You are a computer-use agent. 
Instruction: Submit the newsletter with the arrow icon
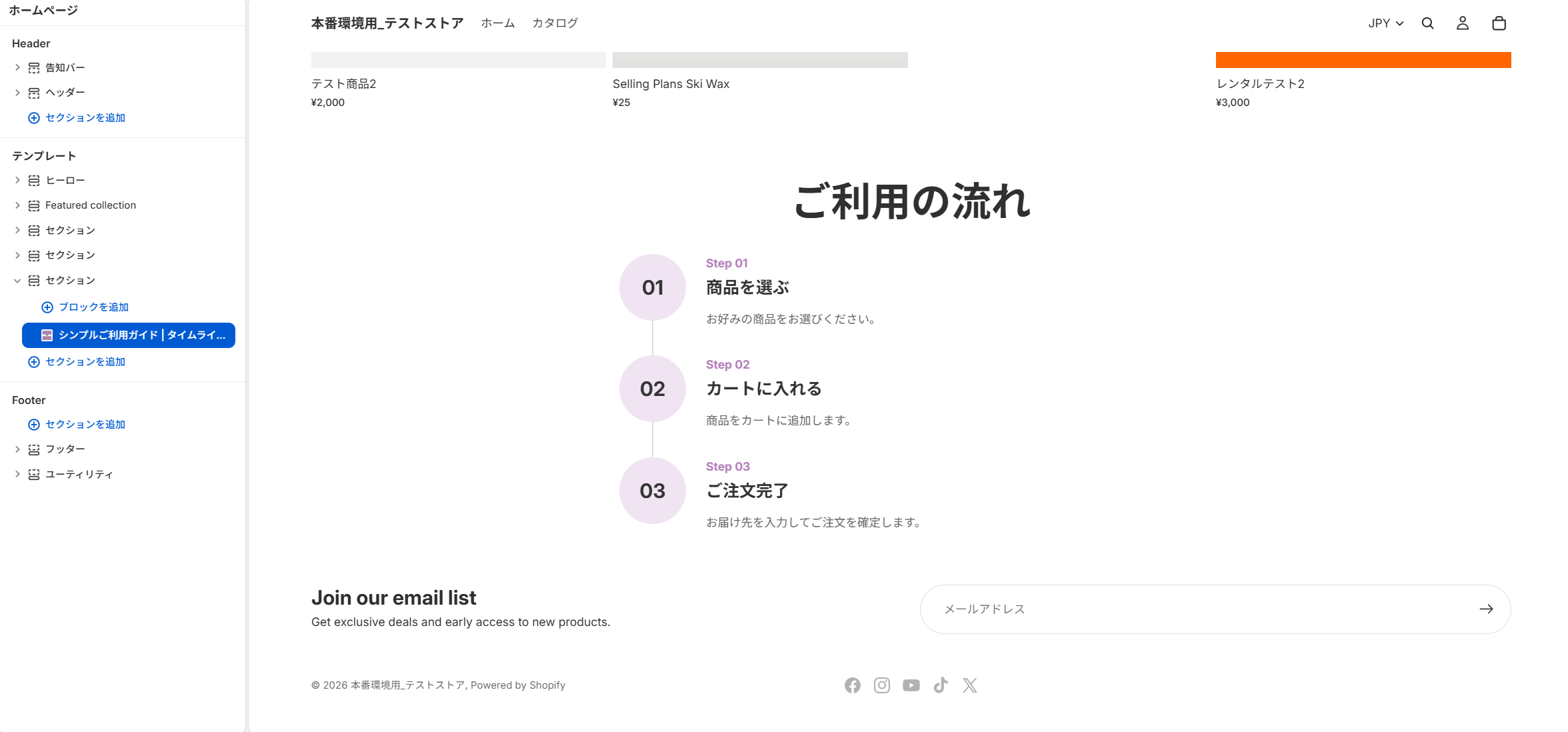tap(1486, 609)
